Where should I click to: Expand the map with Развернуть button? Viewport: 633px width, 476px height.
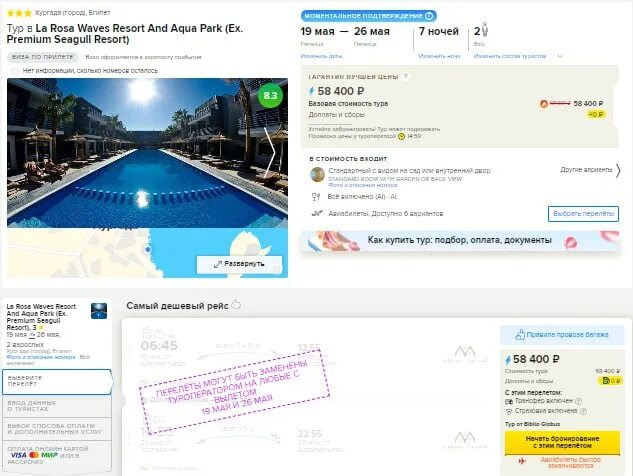(239, 264)
